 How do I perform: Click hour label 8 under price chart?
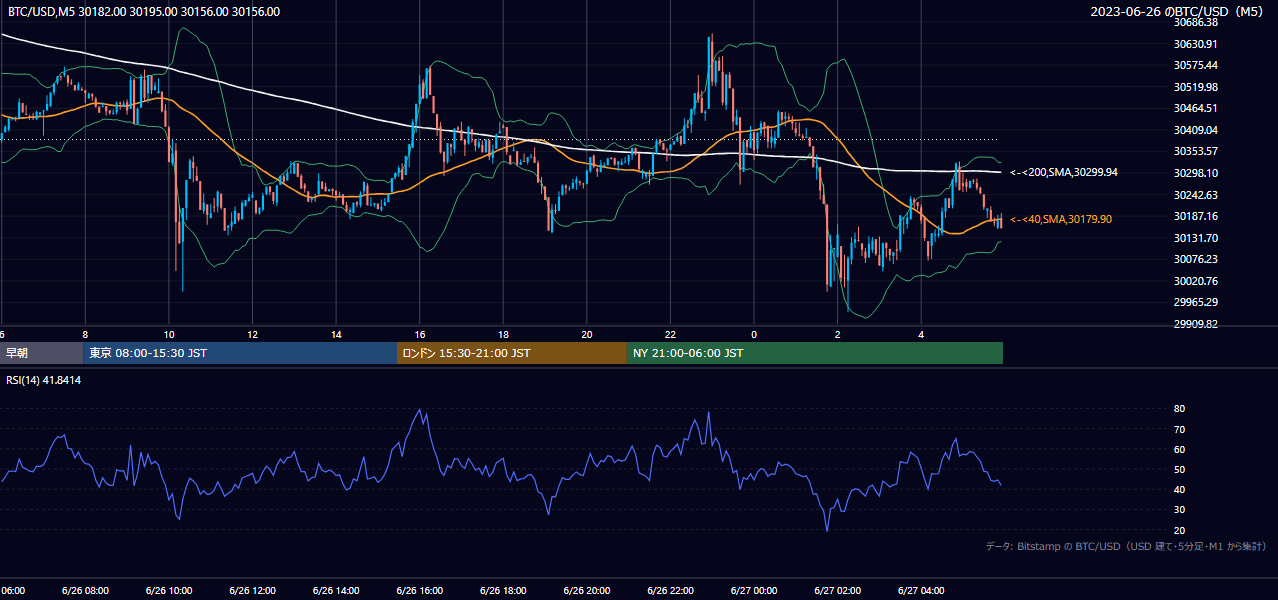click(x=85, y=335)
